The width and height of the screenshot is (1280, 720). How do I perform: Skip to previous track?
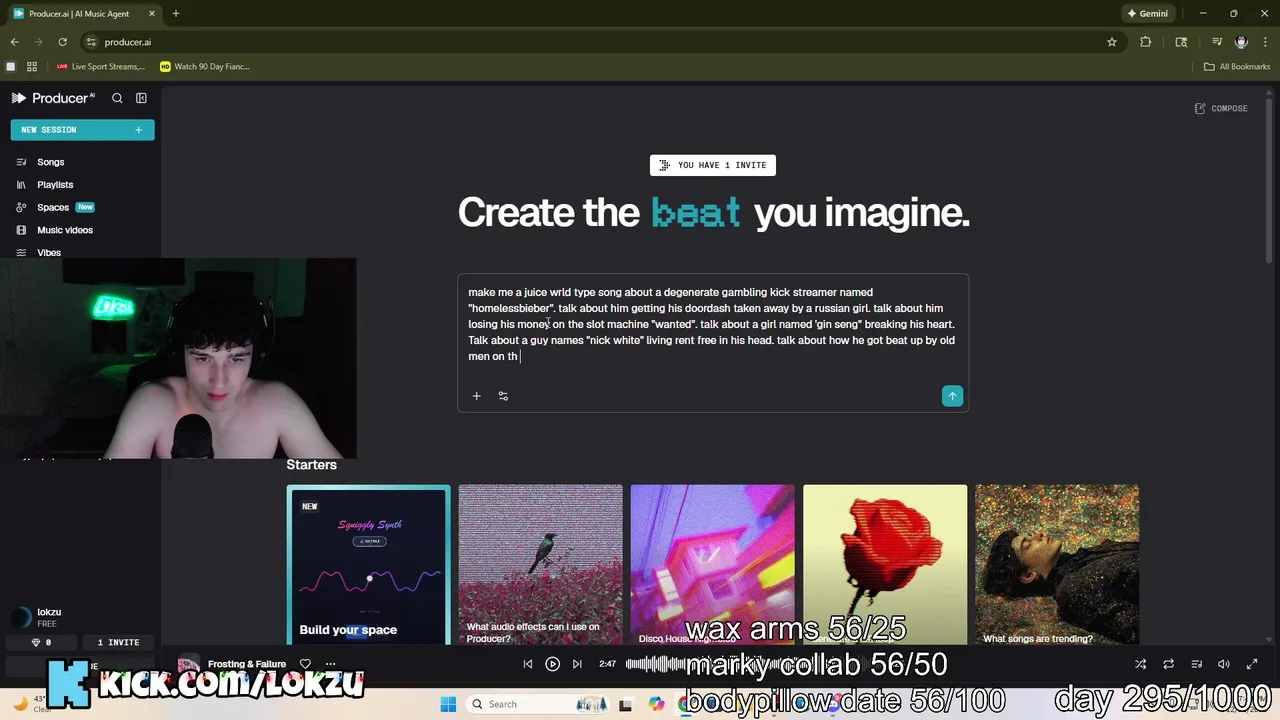[x=528, y=664]
